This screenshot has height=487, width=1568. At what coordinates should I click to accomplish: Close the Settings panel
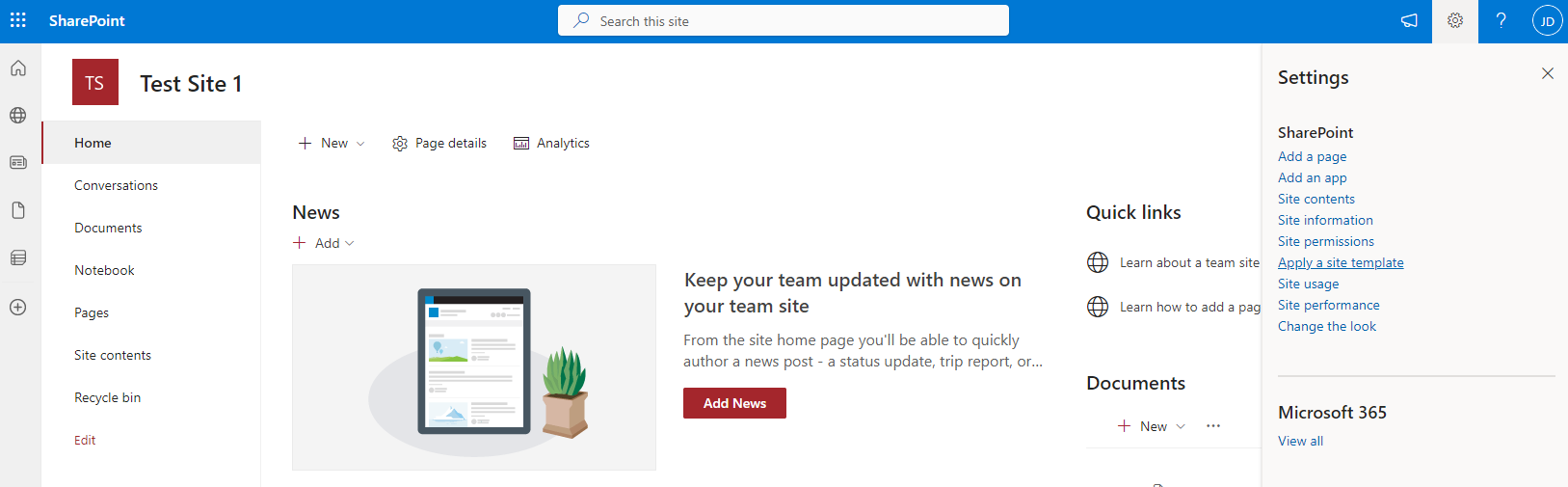1548,73
